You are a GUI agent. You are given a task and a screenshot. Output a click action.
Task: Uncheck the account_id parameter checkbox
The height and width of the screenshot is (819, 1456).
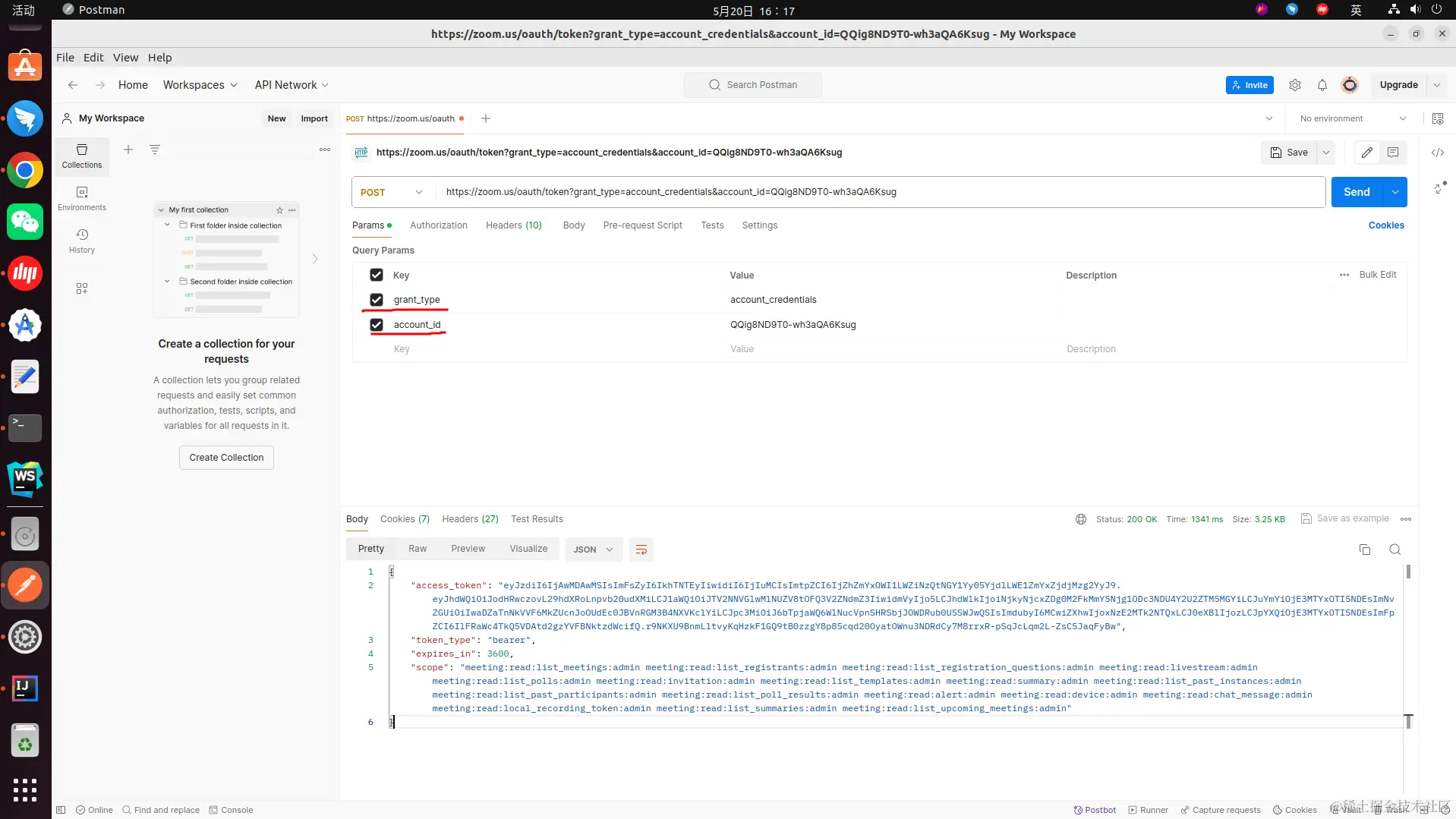(x=377, y=325)
